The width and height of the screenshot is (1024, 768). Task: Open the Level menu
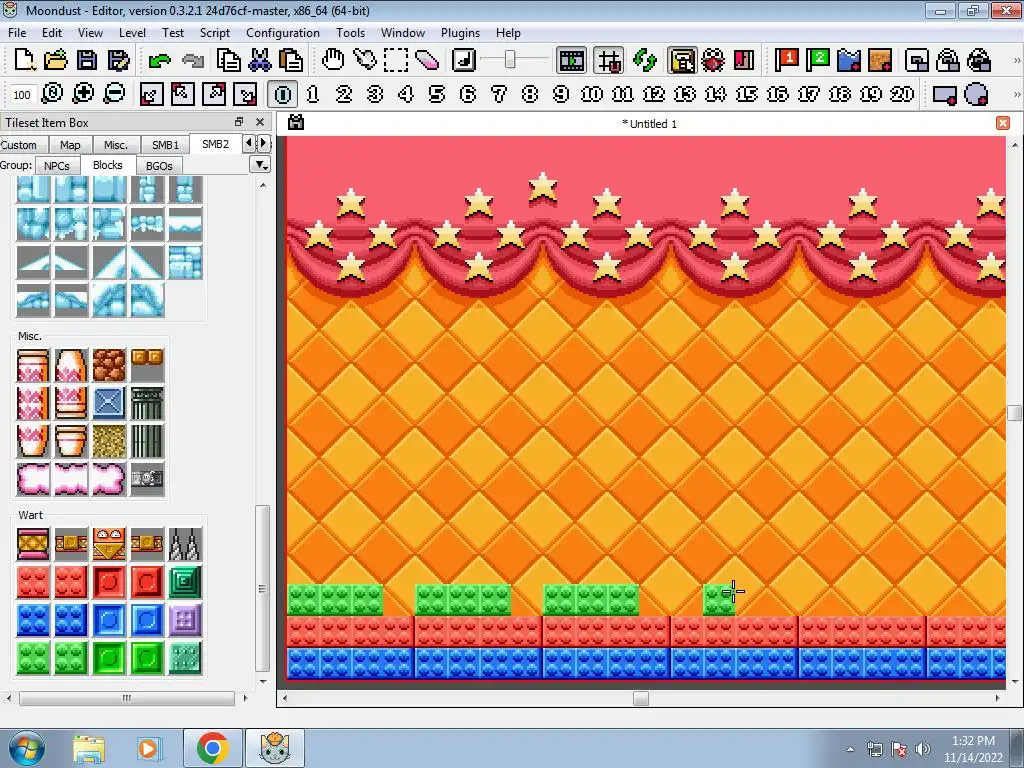(132, 33)
